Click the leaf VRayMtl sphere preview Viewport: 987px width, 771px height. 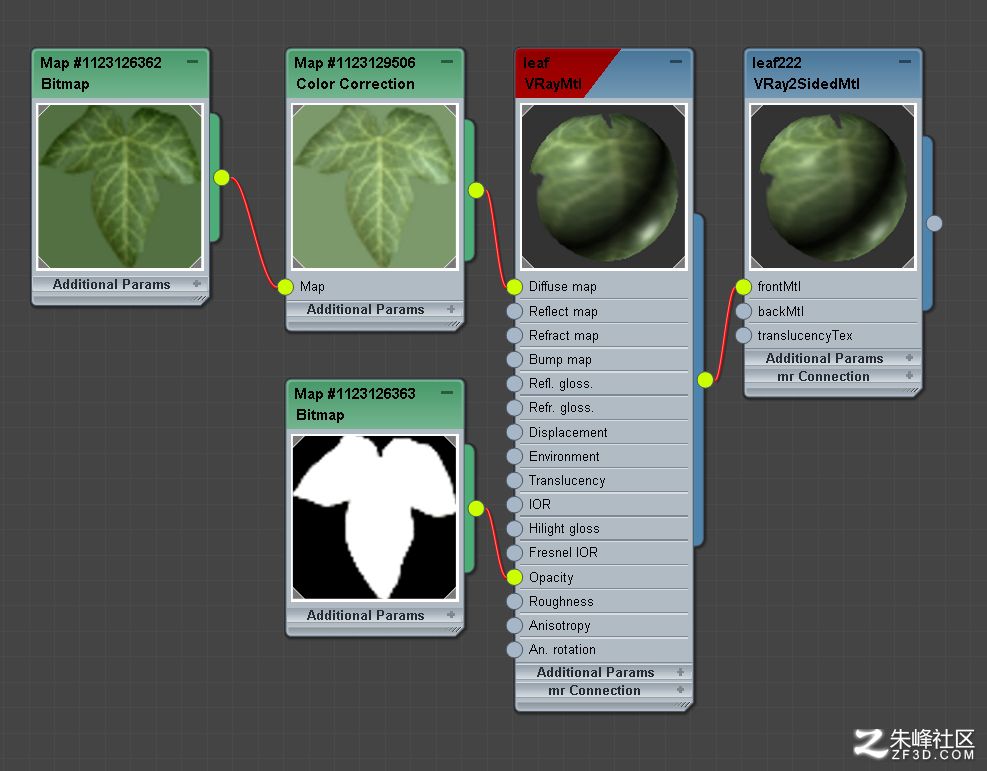604,186
